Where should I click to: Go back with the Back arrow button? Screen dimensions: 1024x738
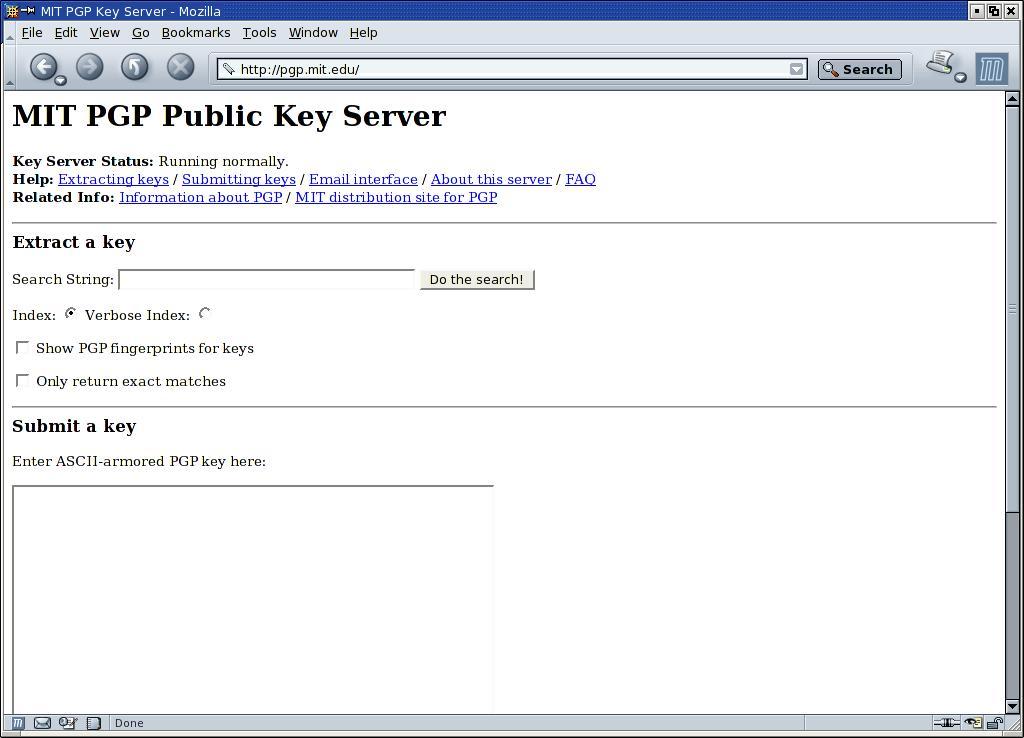pos(44,67)
